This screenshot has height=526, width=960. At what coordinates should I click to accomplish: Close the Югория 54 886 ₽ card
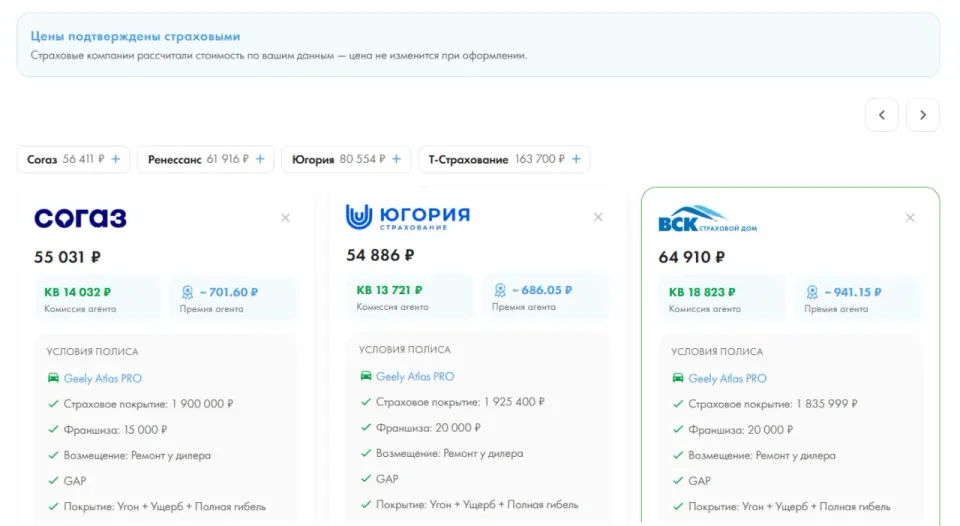(x=598, y=217)
